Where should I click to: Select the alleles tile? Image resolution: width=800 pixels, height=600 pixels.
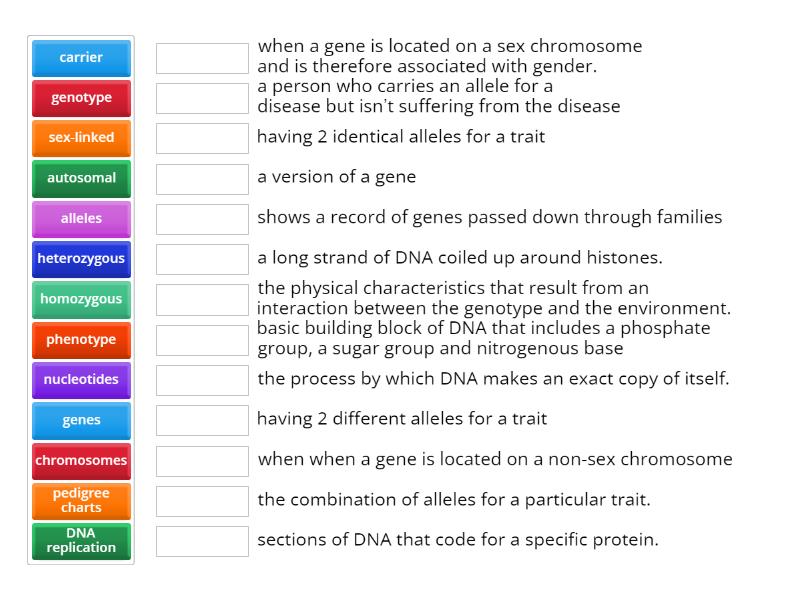pyautogui.click(x=80, y=218)
